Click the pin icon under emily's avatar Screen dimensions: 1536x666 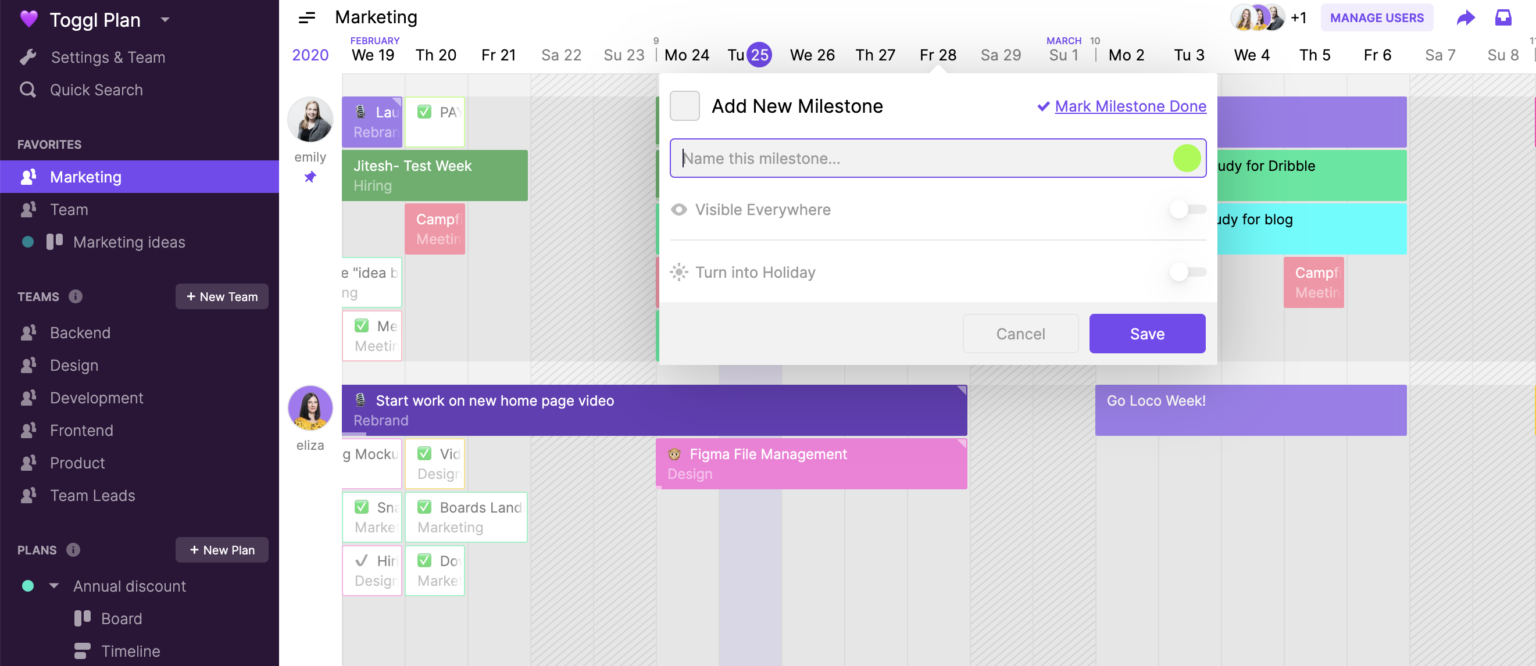(310, 177)
